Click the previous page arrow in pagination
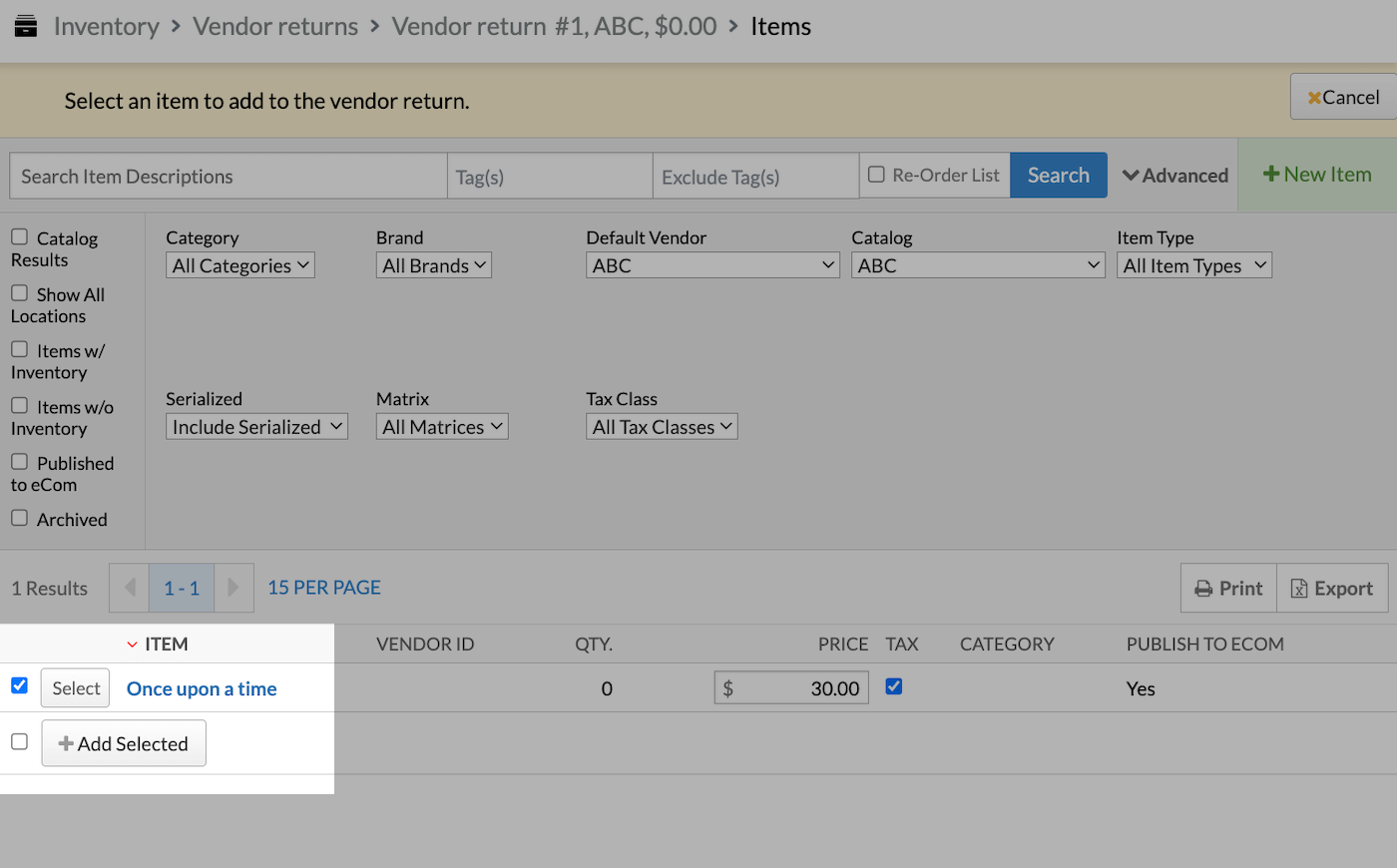The image size is (1397, 868). (x=129, y=588)
